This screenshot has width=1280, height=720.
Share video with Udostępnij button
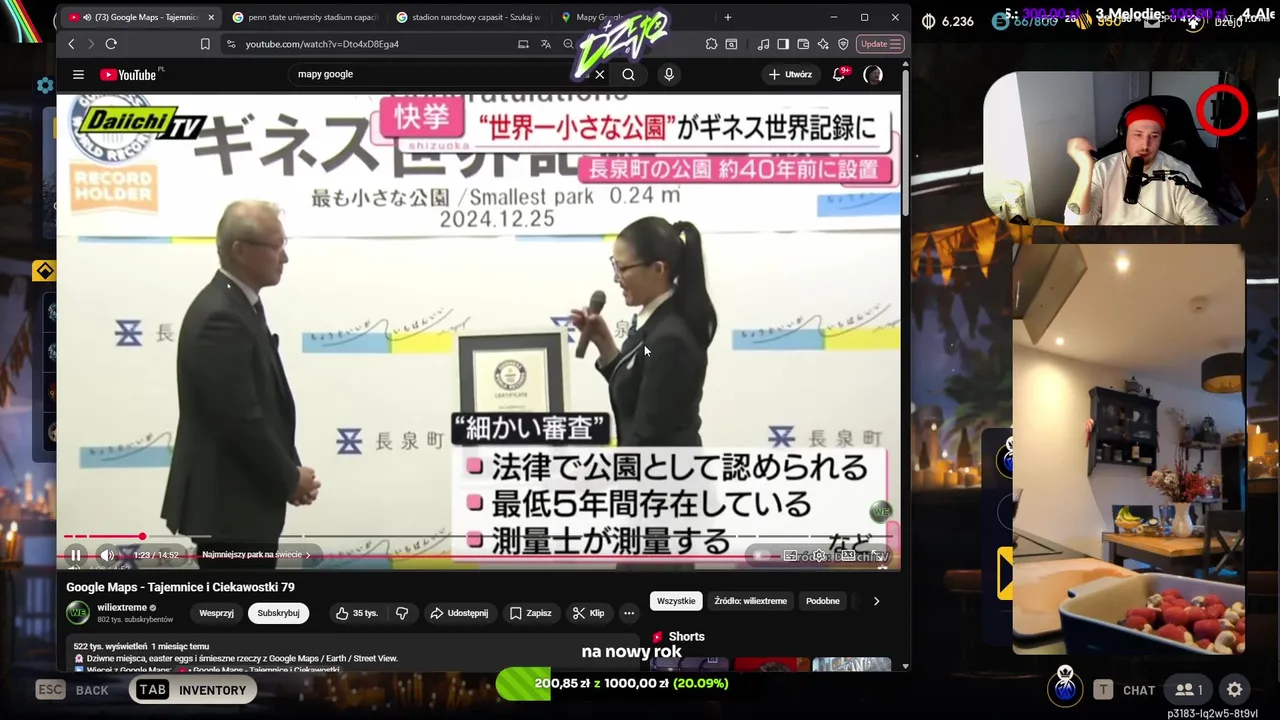click(x=459, y=613)
